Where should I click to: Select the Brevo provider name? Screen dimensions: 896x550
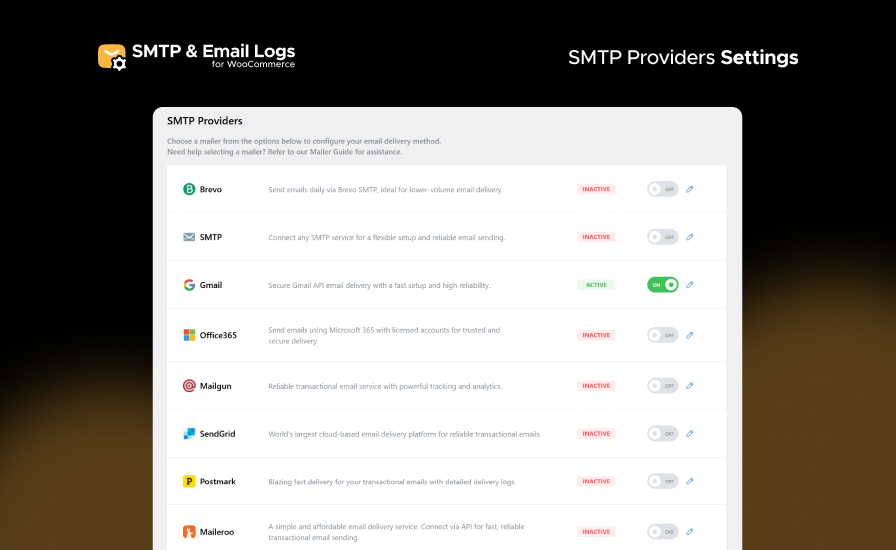point(211,189)
